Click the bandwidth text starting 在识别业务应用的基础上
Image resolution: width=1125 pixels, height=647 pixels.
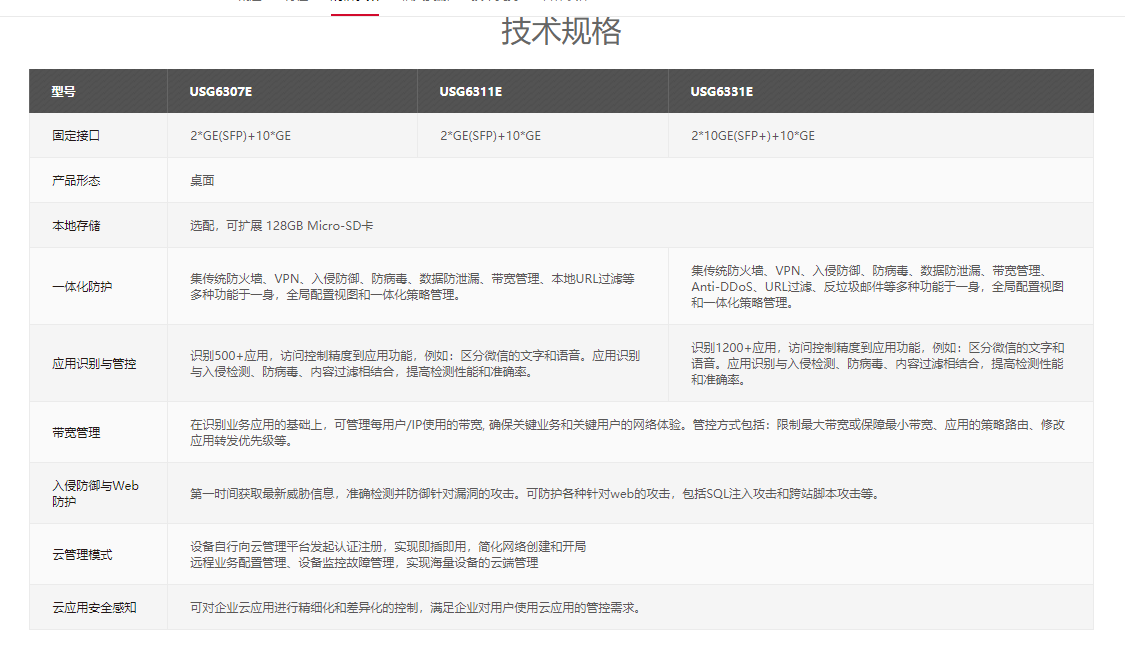click(627, 433)
